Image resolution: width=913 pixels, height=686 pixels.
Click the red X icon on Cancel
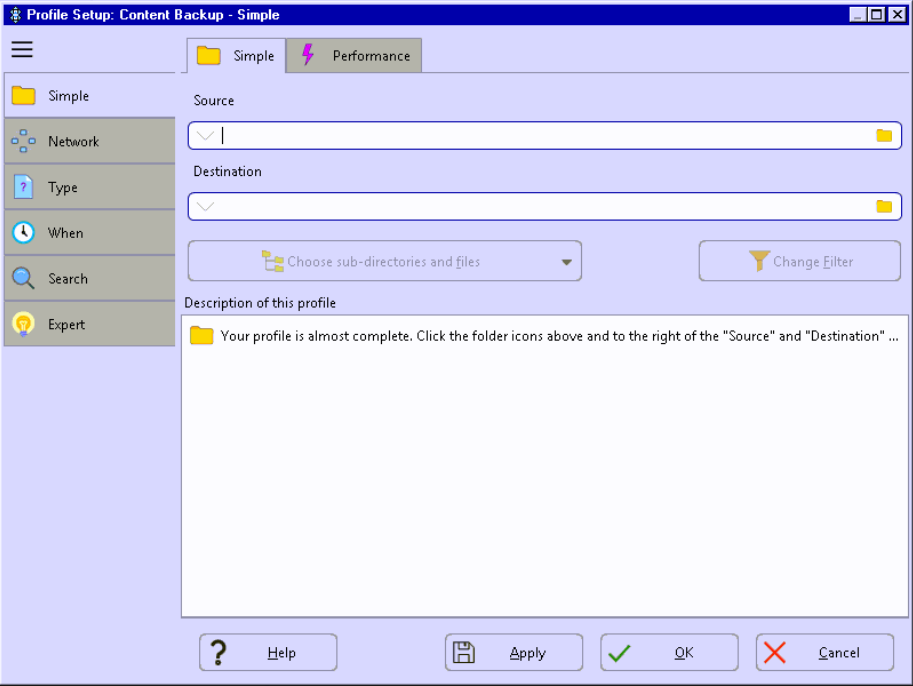(774, 652)
